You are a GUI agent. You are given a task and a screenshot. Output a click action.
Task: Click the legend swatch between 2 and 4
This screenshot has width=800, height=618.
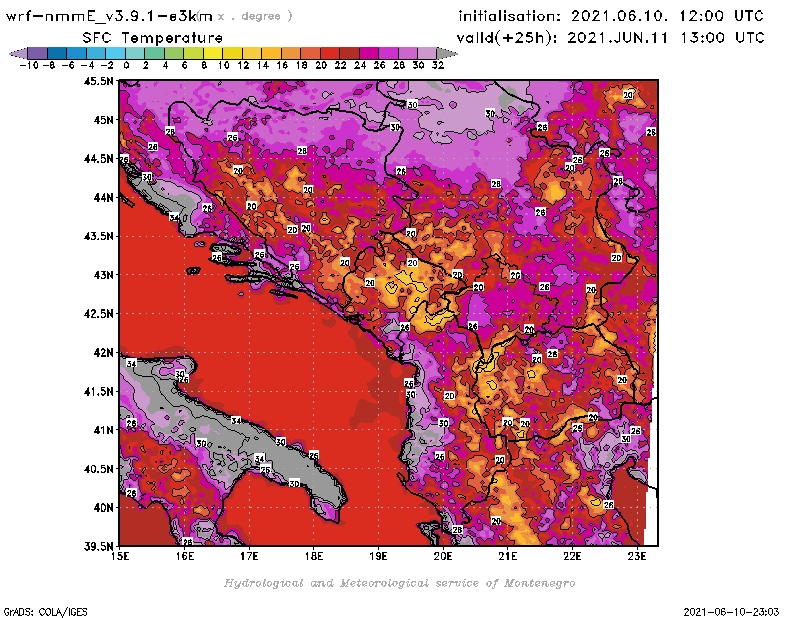click(155, 54)
